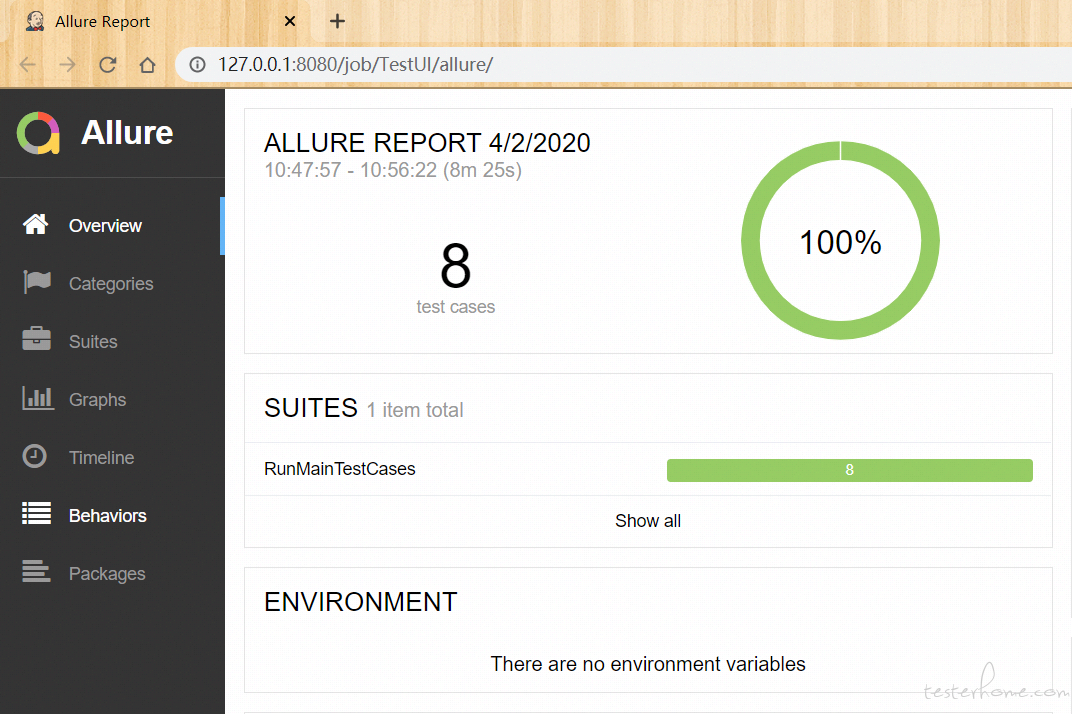Click the browser back arrow

tap(27, 65)
